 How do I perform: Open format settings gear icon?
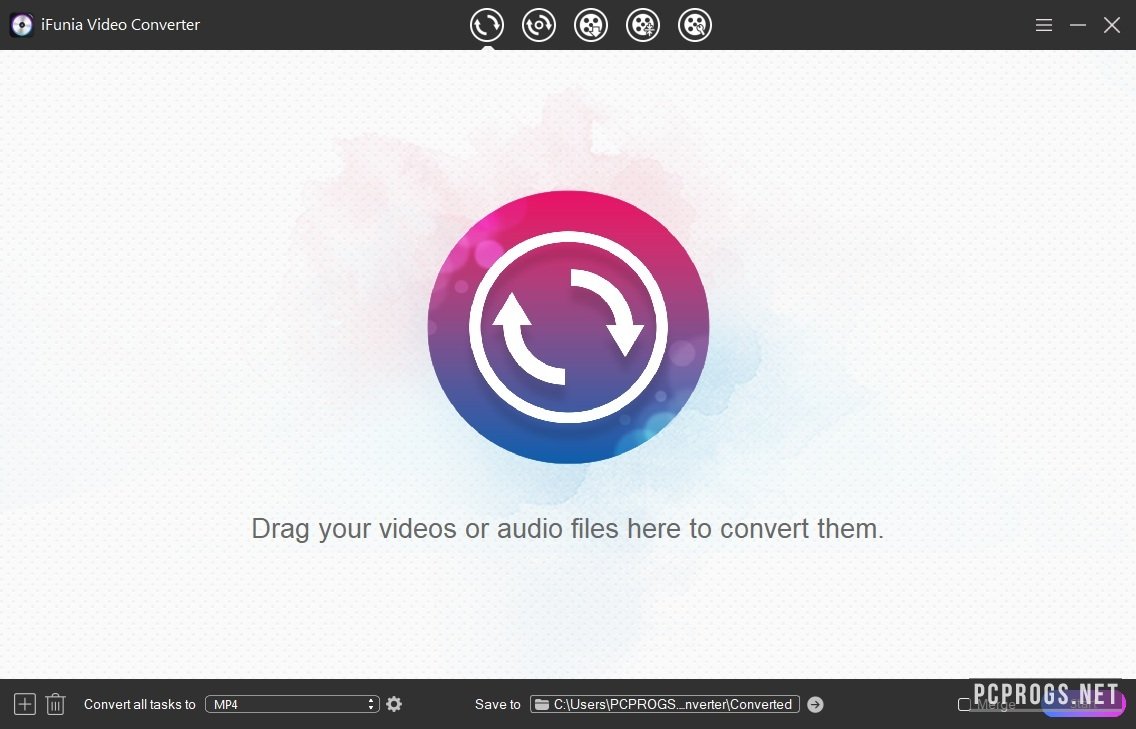click(394, 704)
